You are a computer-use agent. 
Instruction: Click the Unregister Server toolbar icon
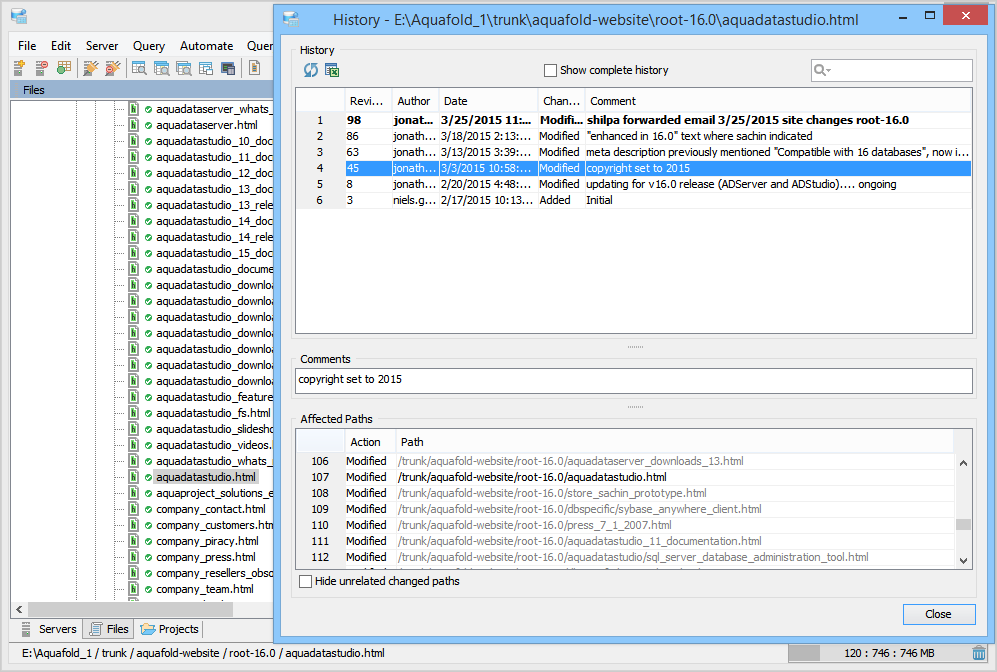tap(41, 68)
